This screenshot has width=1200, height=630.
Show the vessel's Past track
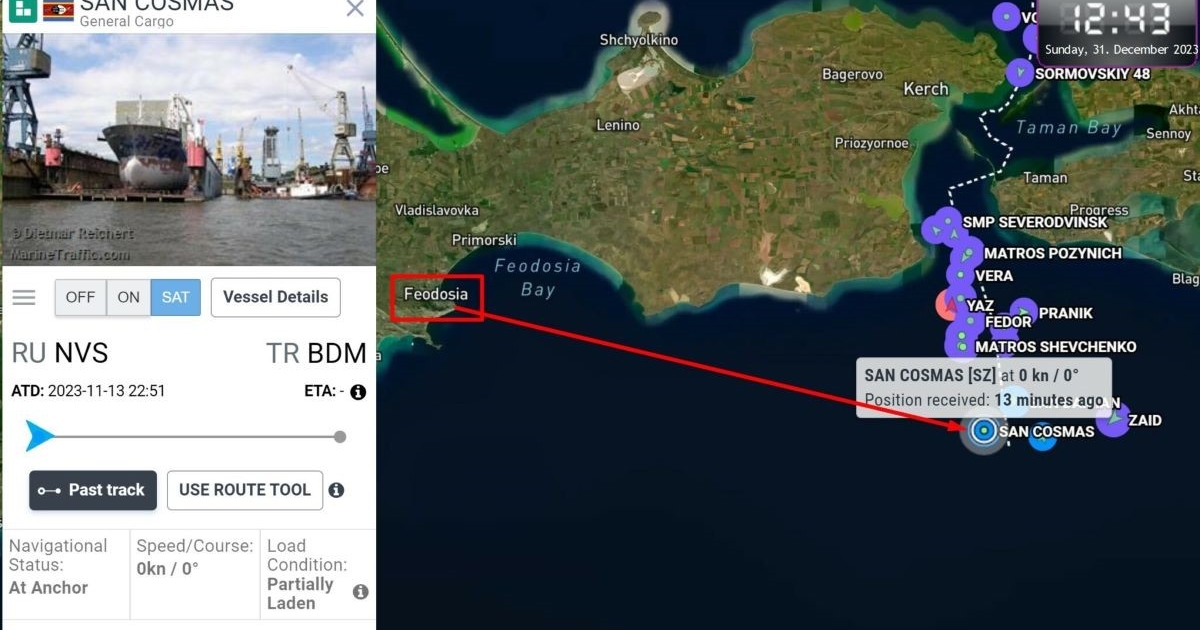93,490
